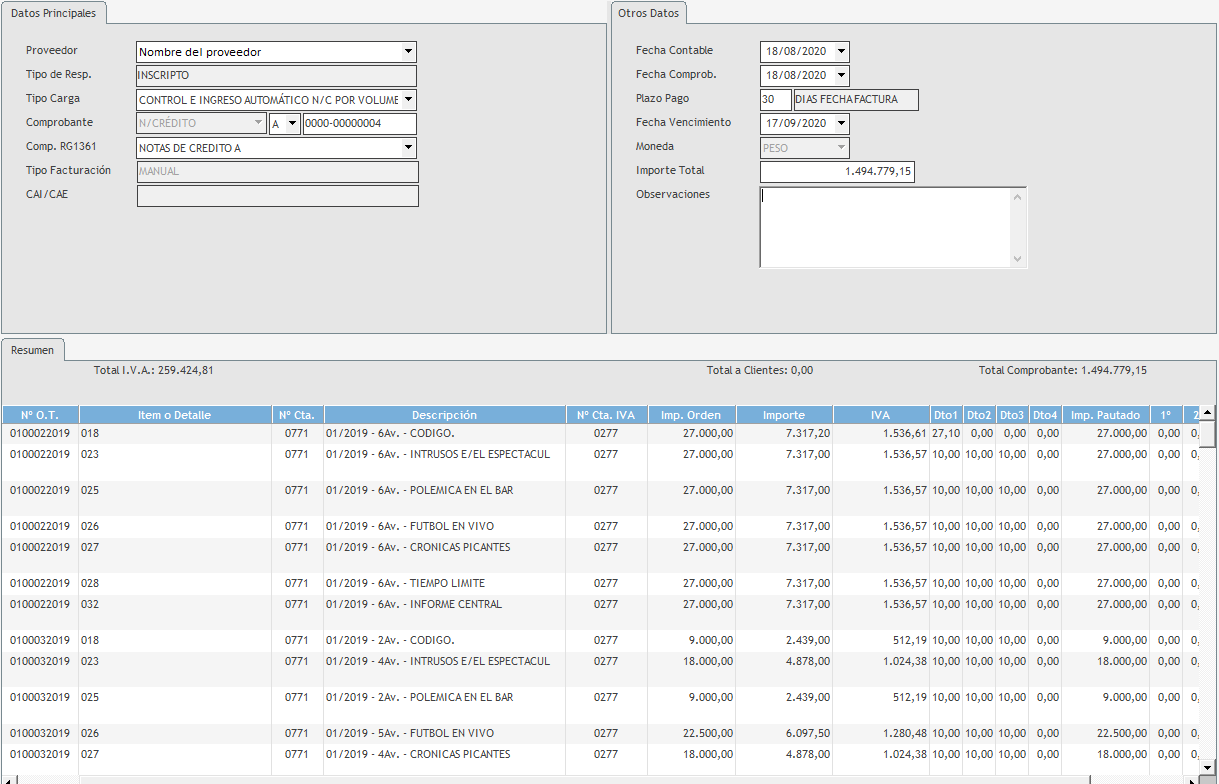Click into the Observaciones text area
The height and width of the screenshot is (784, 1219).
click(x=885, y=227)
